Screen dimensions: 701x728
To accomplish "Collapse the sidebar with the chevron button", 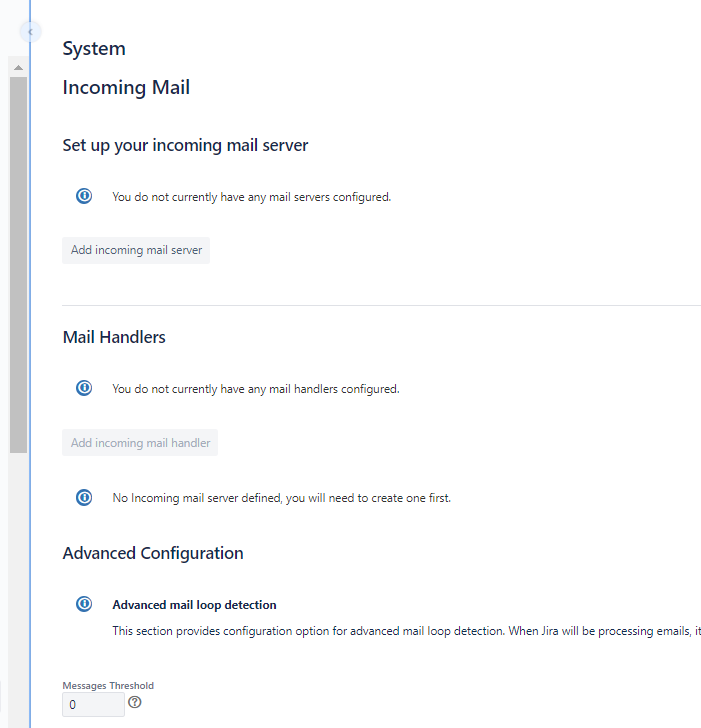I will click(30, 32).
